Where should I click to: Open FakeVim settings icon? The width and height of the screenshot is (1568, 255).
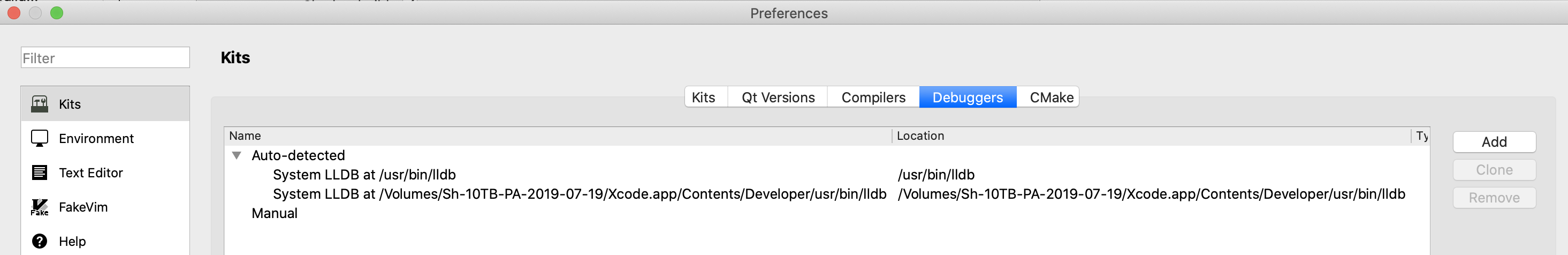point(40,207)
